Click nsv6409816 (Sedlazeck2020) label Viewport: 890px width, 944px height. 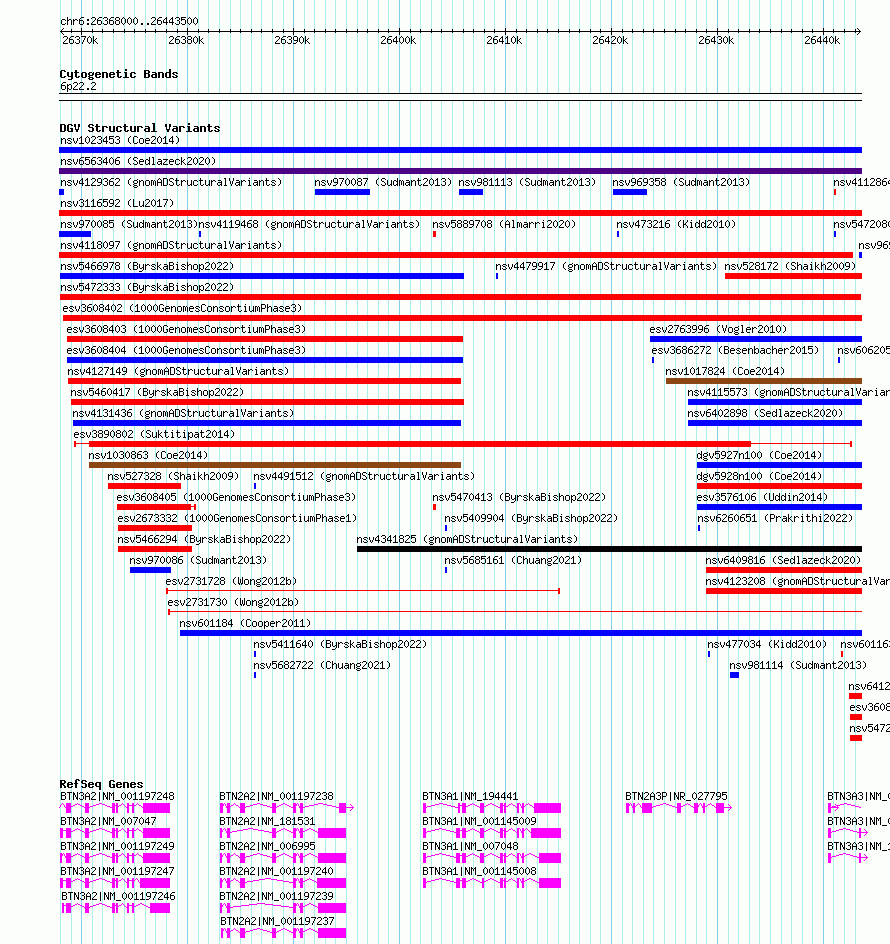click(783, 560)
